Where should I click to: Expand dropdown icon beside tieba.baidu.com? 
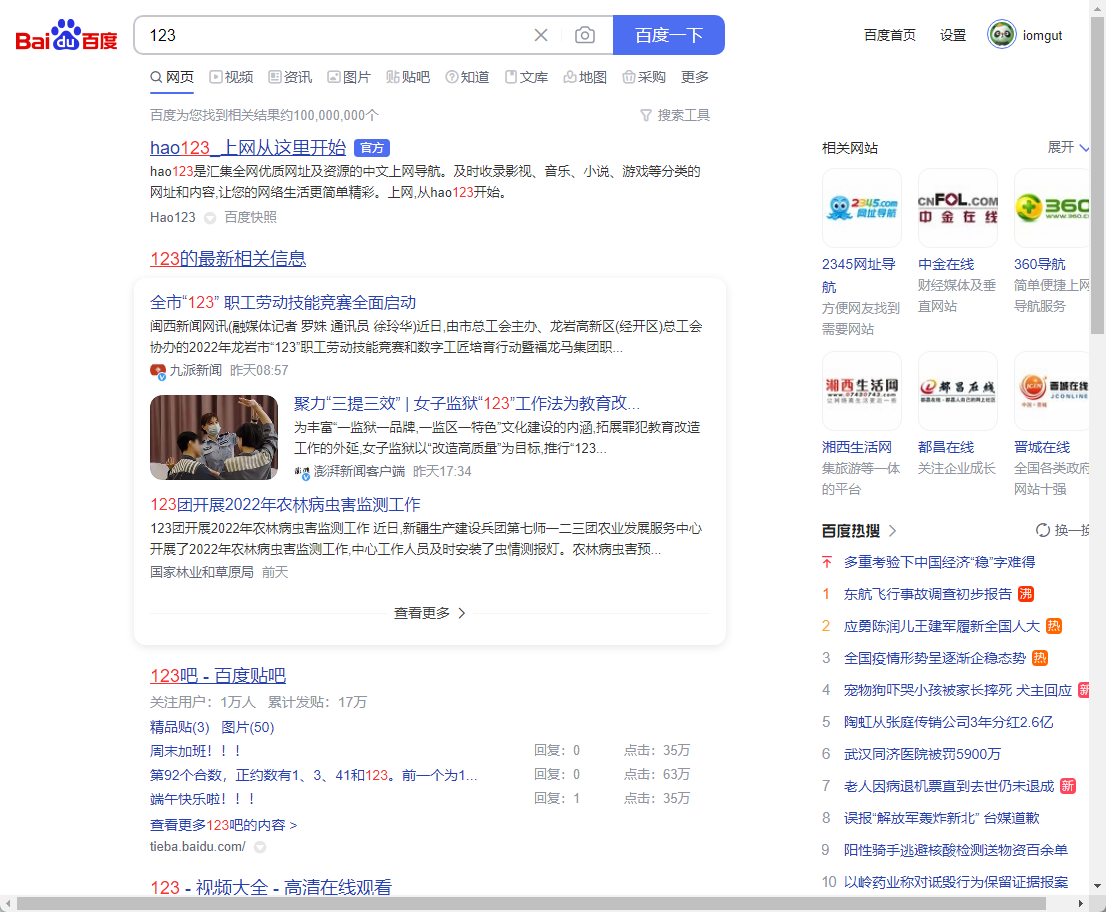pos(260,847)
